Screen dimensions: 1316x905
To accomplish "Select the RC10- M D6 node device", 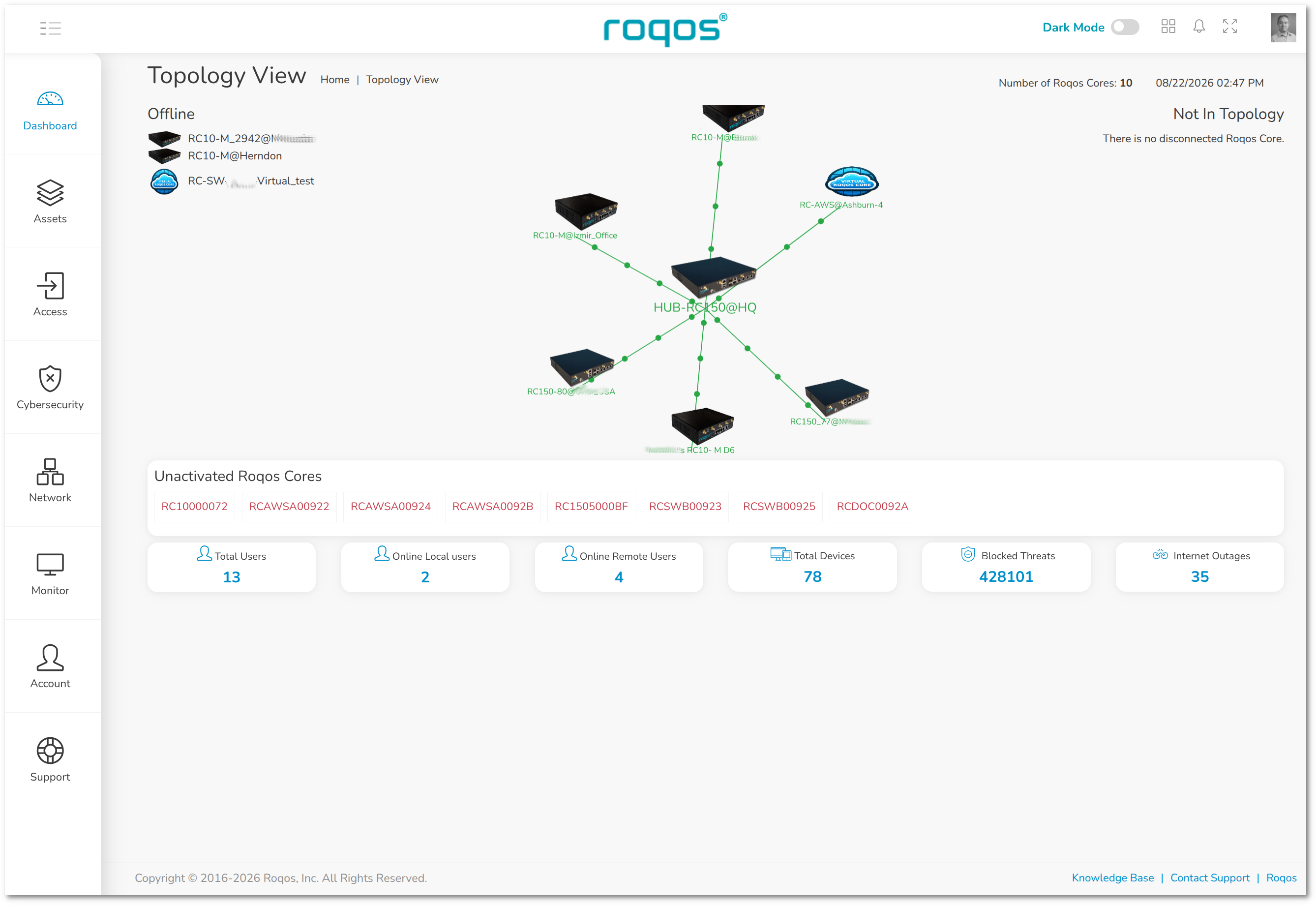I will (703, 425).
